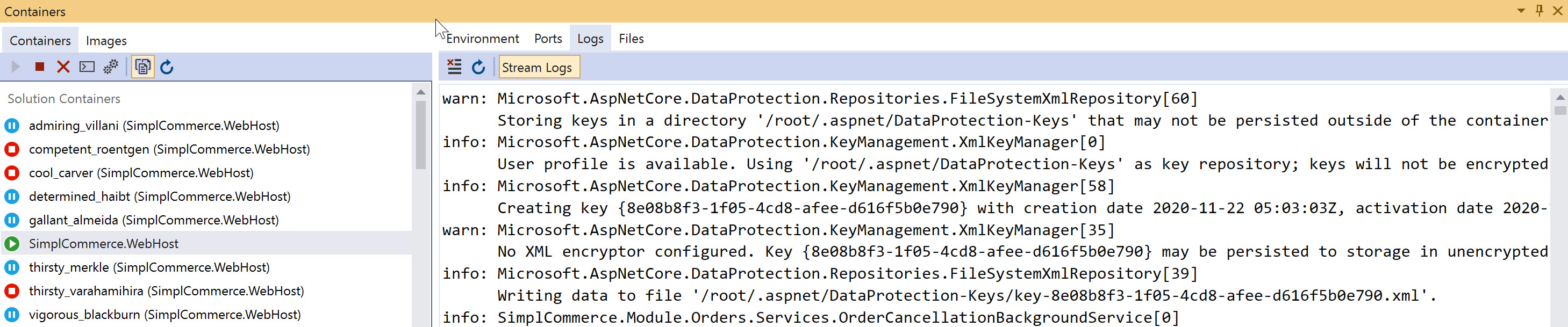
Task: Switch to the Images tab
Action: [106, 41]
